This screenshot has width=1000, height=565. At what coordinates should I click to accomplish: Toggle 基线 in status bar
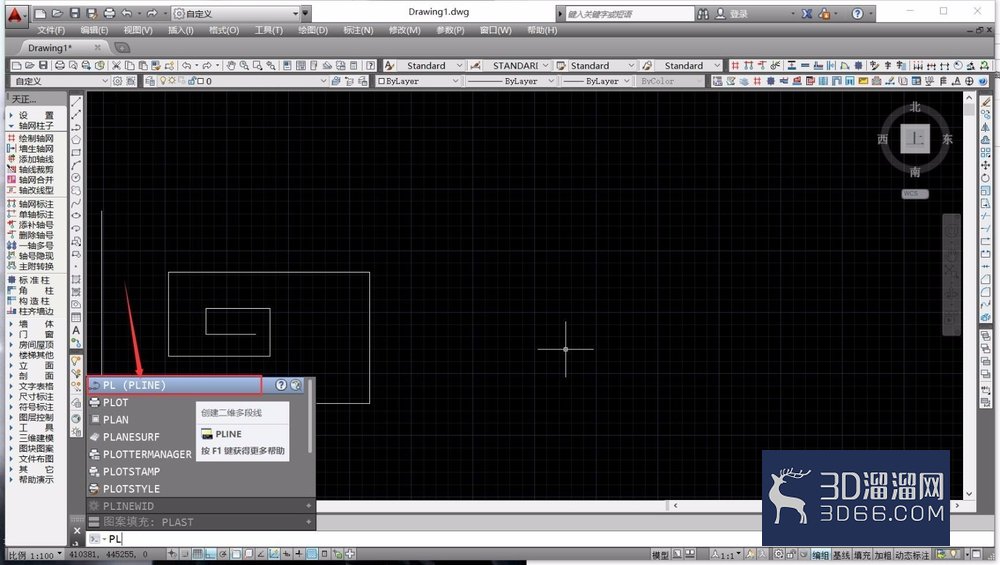click(841, 555)
